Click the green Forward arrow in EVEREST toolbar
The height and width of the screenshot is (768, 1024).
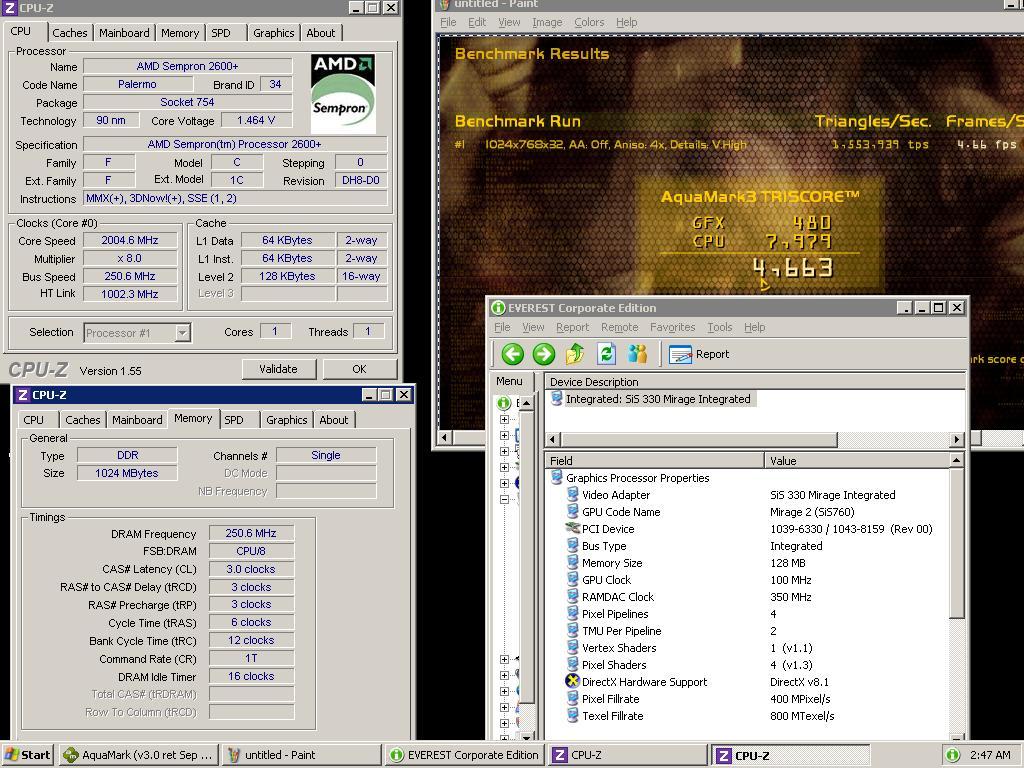pos(543,354)
